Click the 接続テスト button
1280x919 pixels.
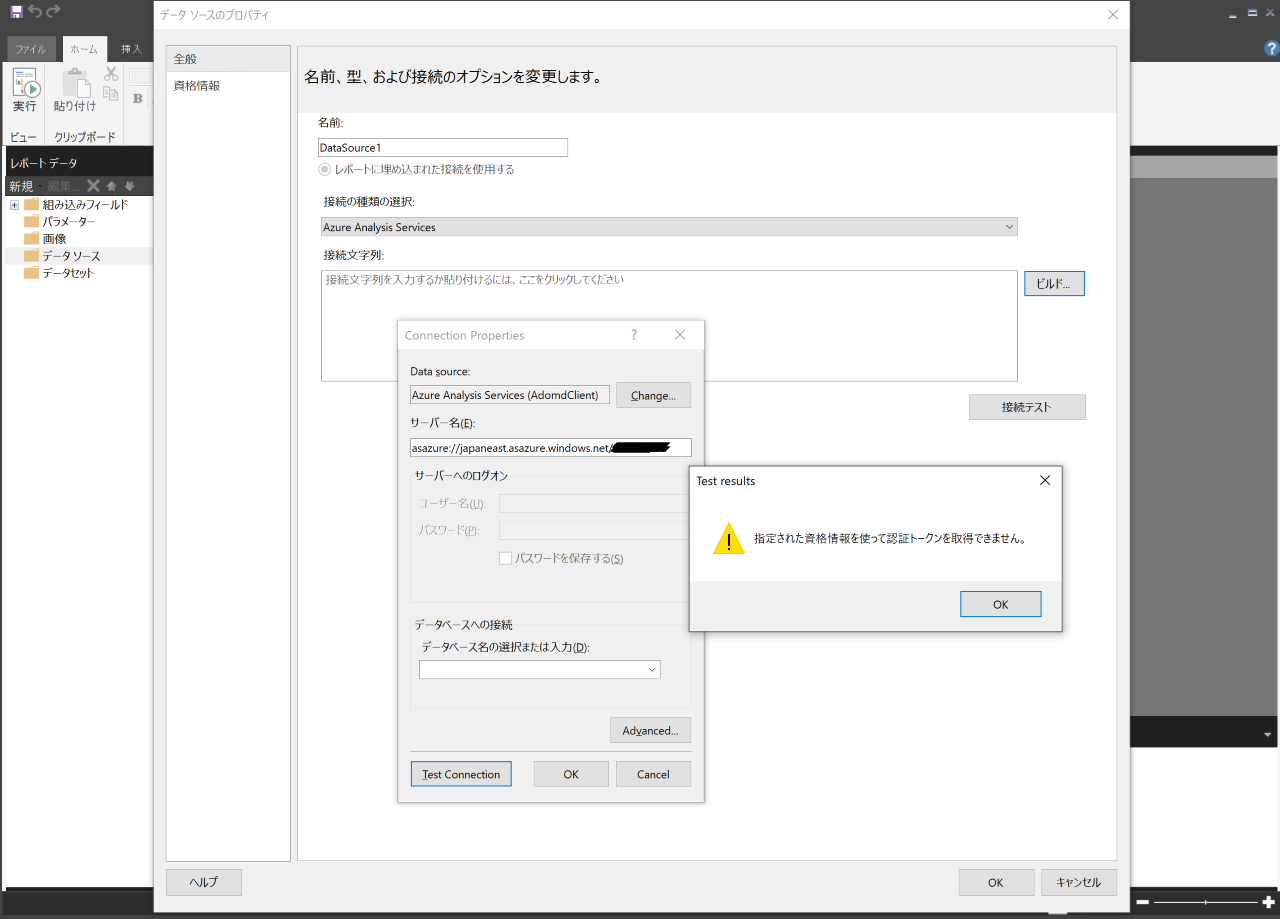coord(1027,407)
